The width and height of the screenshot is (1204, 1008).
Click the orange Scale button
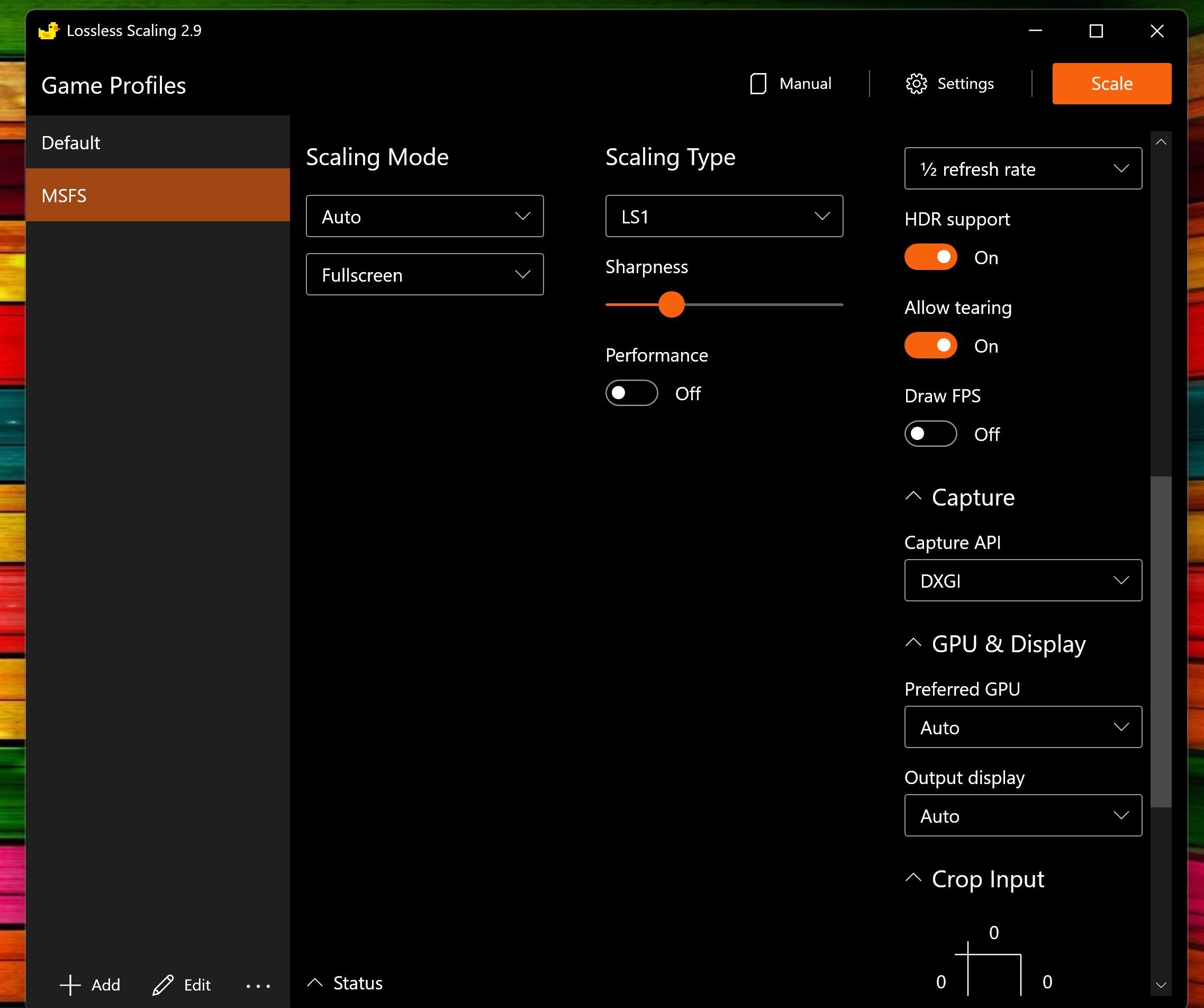1112,84
